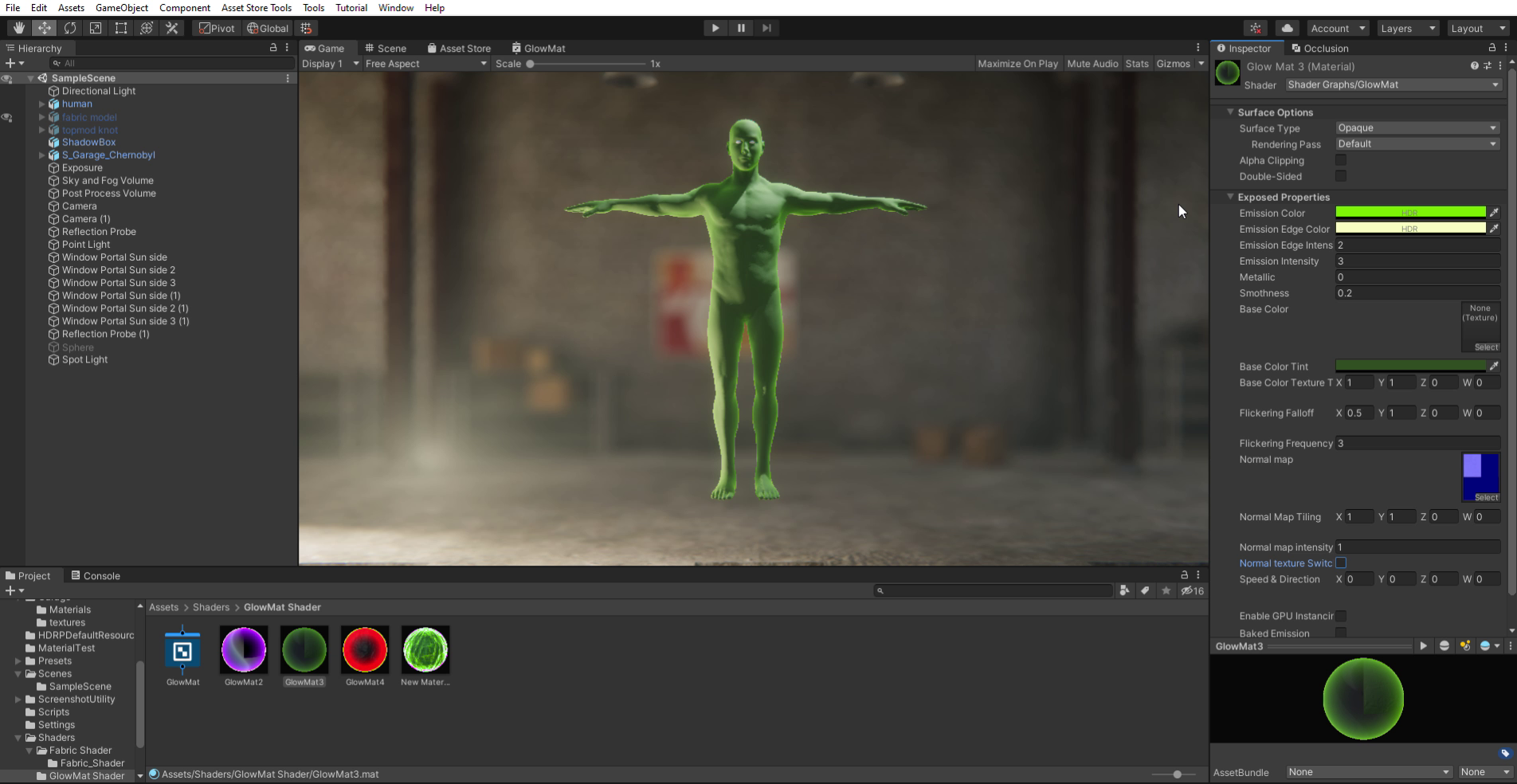The image size is (1517, 784).
Task: Open Display 1 dropdown
Action: tap(331, 64)
